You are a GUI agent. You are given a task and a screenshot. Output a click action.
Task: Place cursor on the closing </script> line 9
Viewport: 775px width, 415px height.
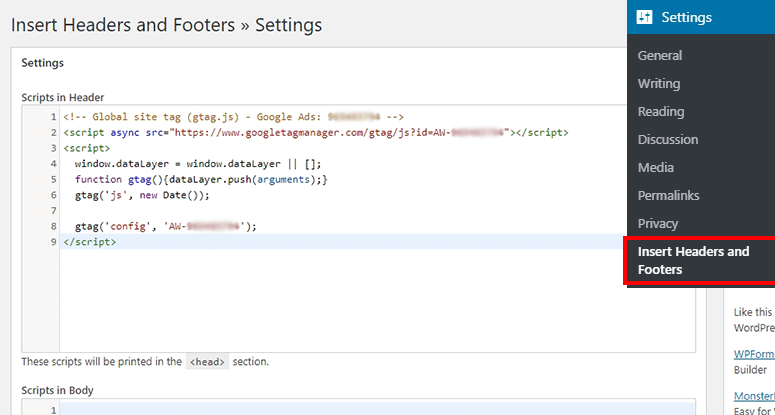pos(89,242)
